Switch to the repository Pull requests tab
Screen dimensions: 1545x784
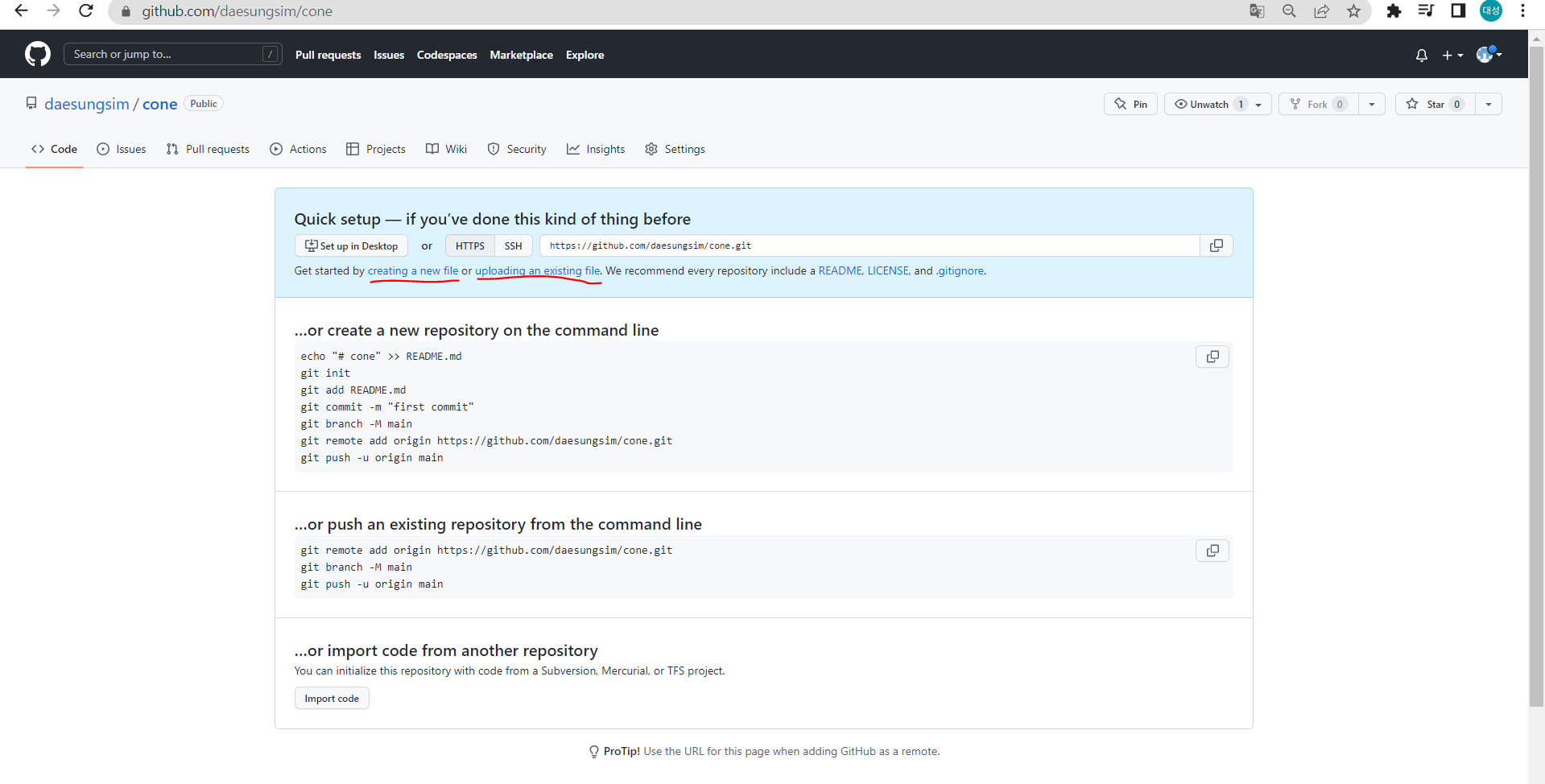coord(208,149)
